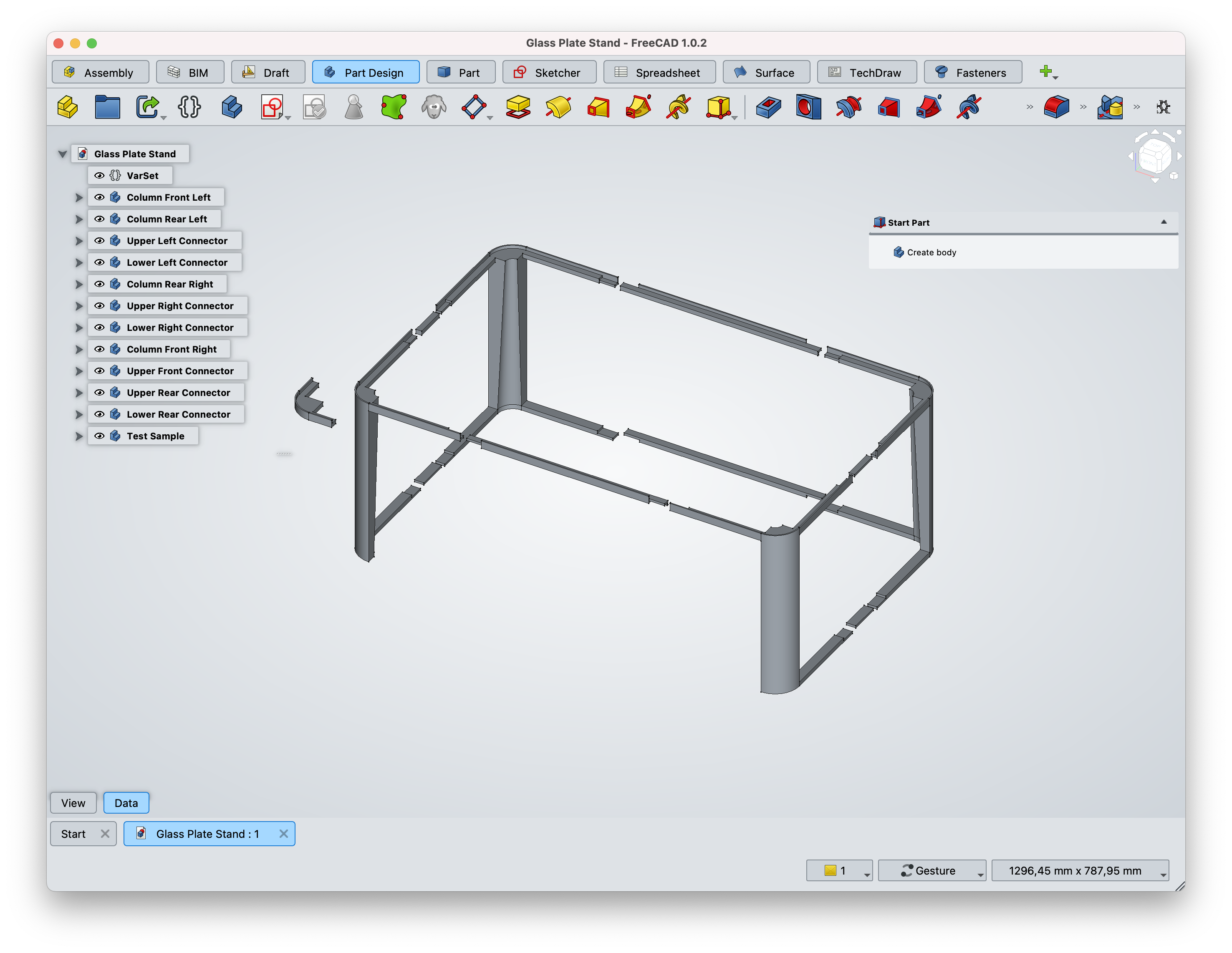The image size is (1232, 953).
Task: Click the Create variable set braces icon
Action: pos(189,107)
